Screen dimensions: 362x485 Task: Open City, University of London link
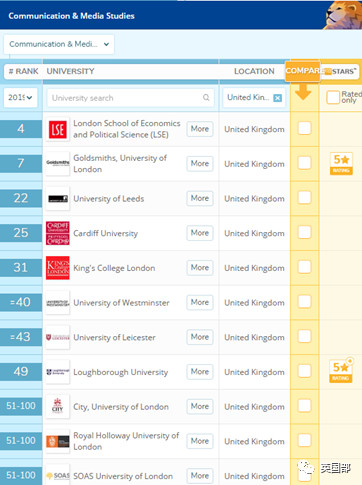point(121,407)
